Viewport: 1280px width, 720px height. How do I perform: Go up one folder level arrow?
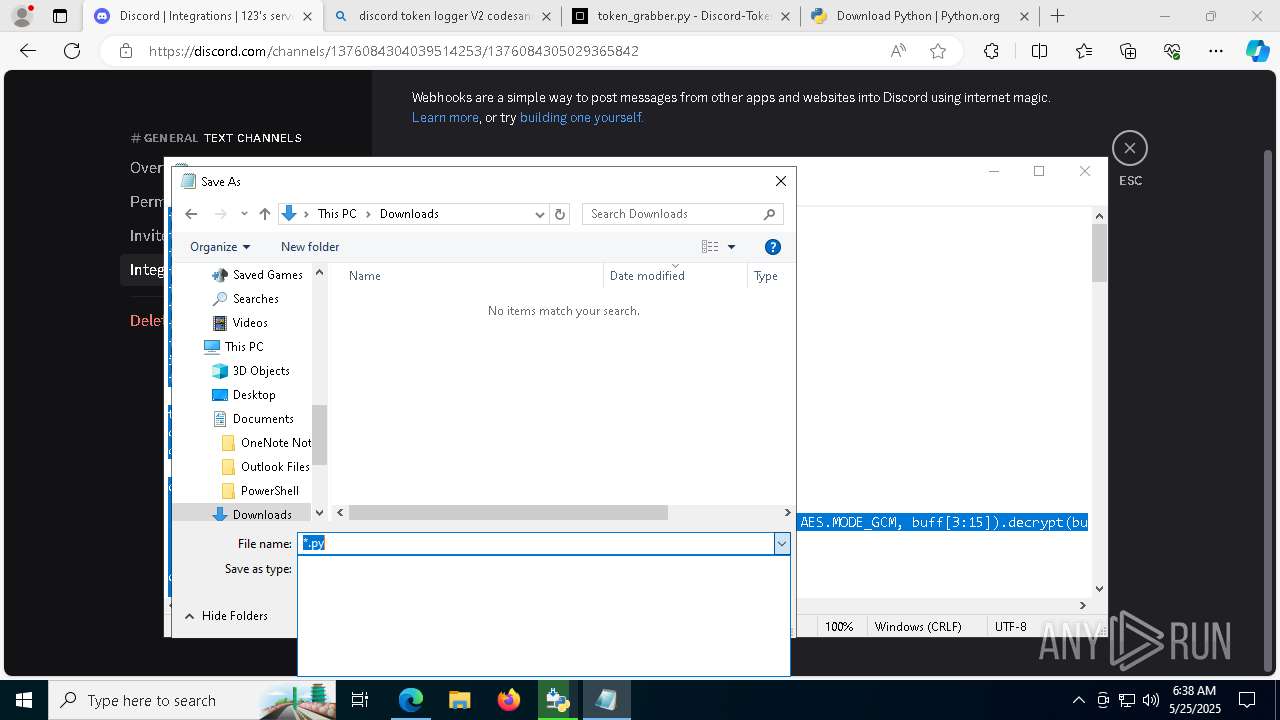click(x=264, y=214)
